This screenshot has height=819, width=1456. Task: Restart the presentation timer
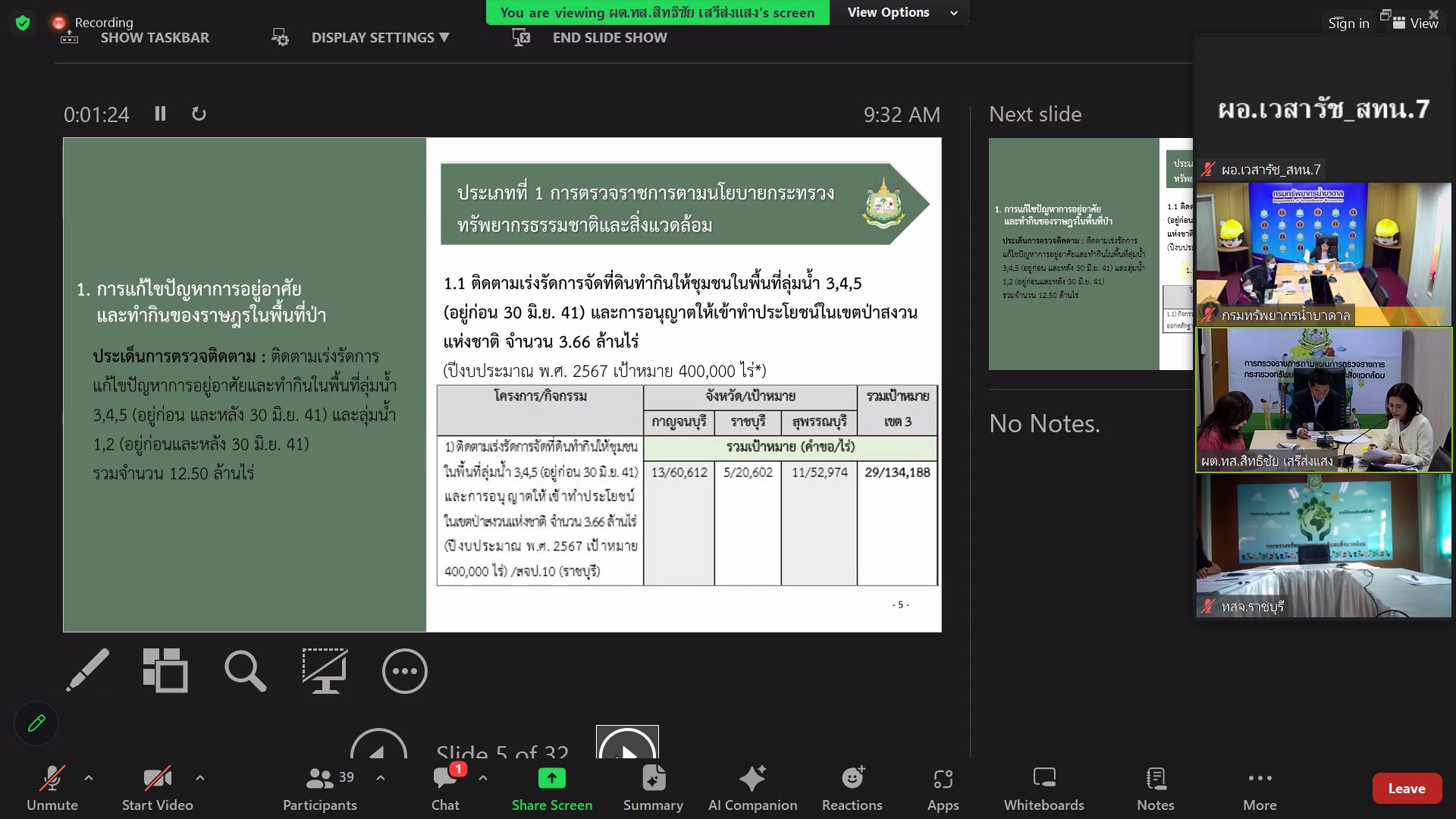tap(199, 114)
